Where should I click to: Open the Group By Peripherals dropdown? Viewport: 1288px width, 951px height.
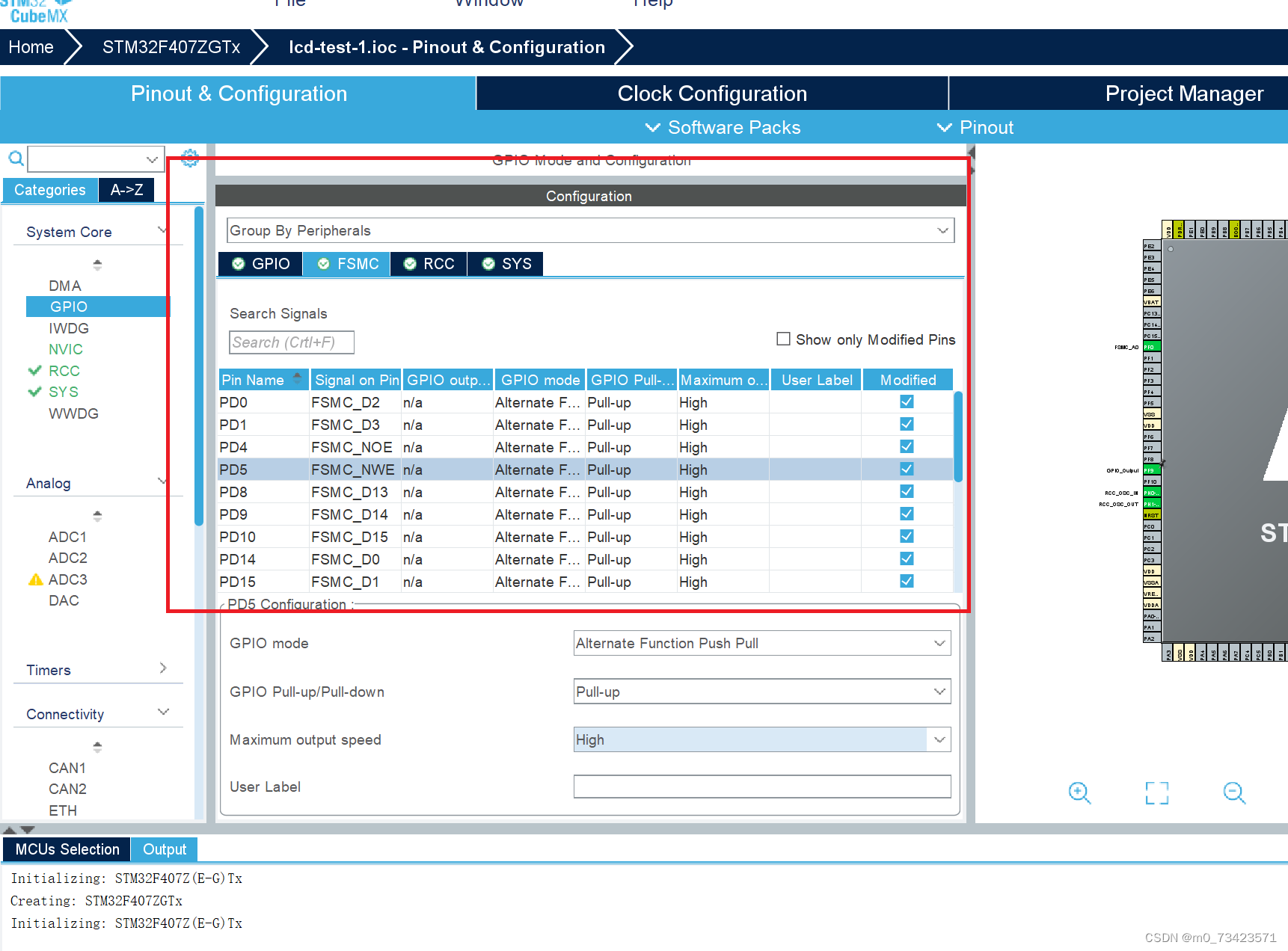point(590,230)
